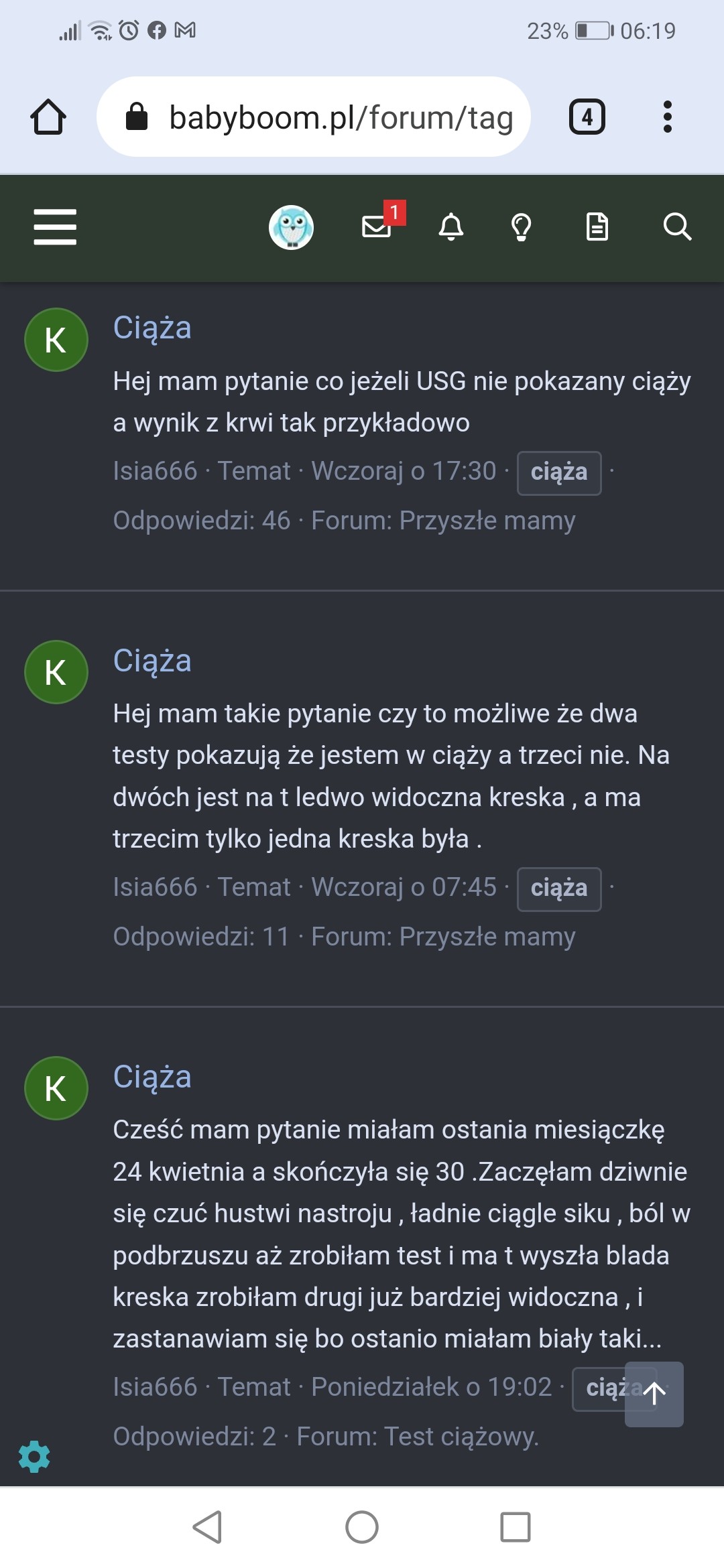Select the ciąża tag next to Wczoraj o 17:30
The width and height of the screenshot is (724, 1568).
pyautogui.click(x=559, y=472)
